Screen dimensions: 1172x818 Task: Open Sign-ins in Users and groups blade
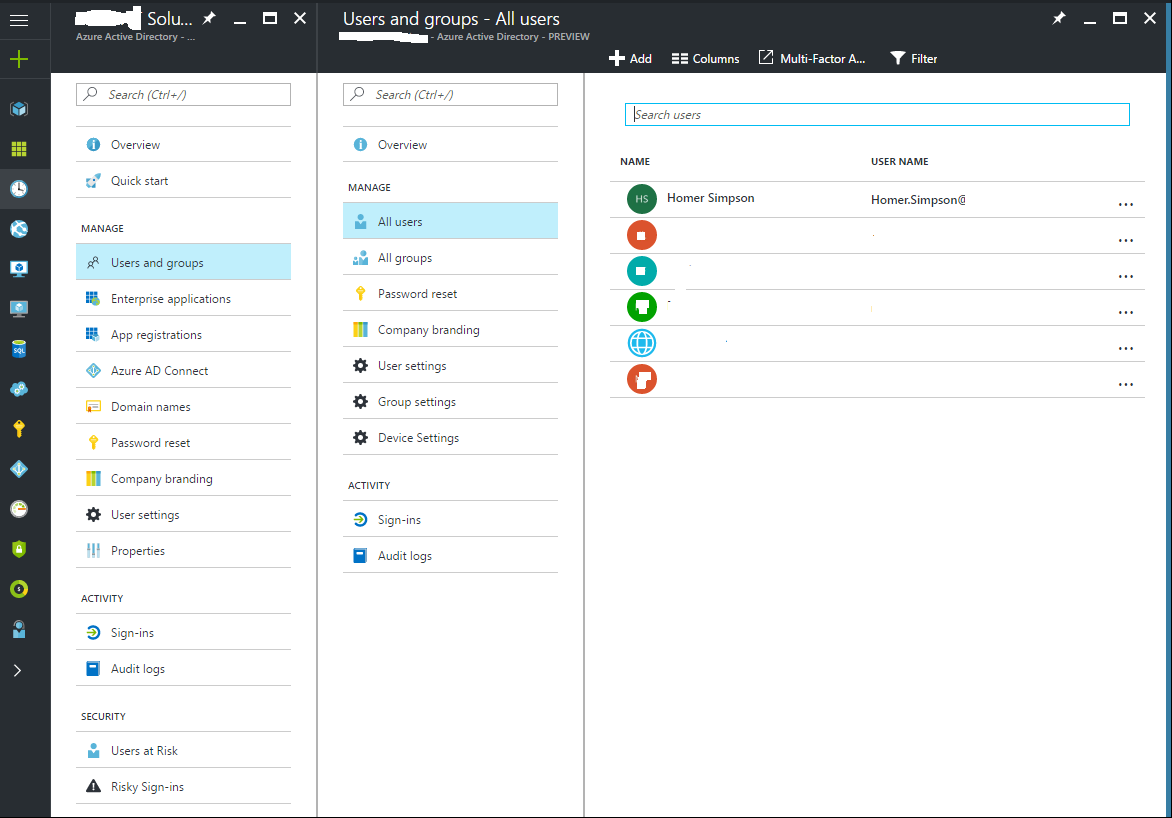(x=450, y=519)
